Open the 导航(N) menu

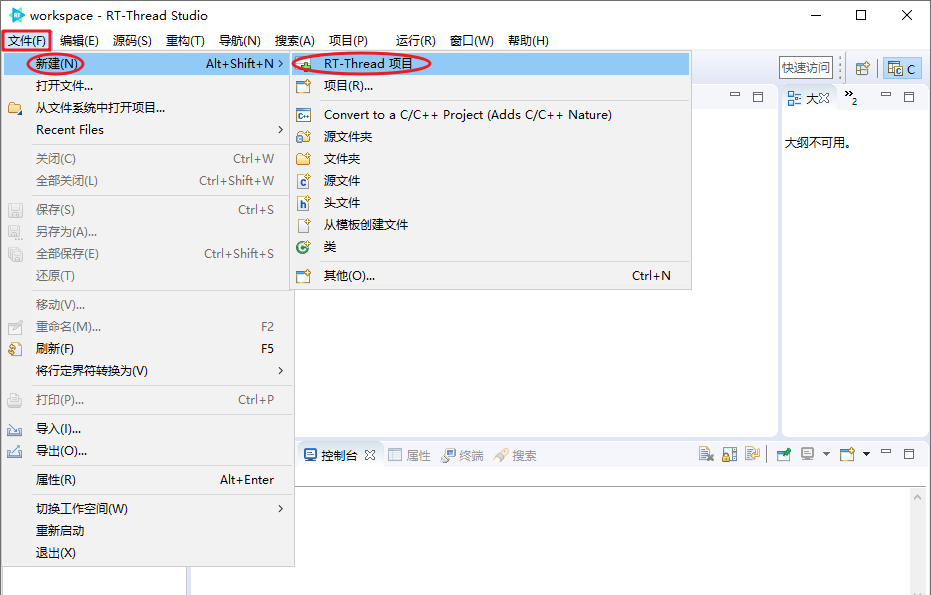coord(240,40)
